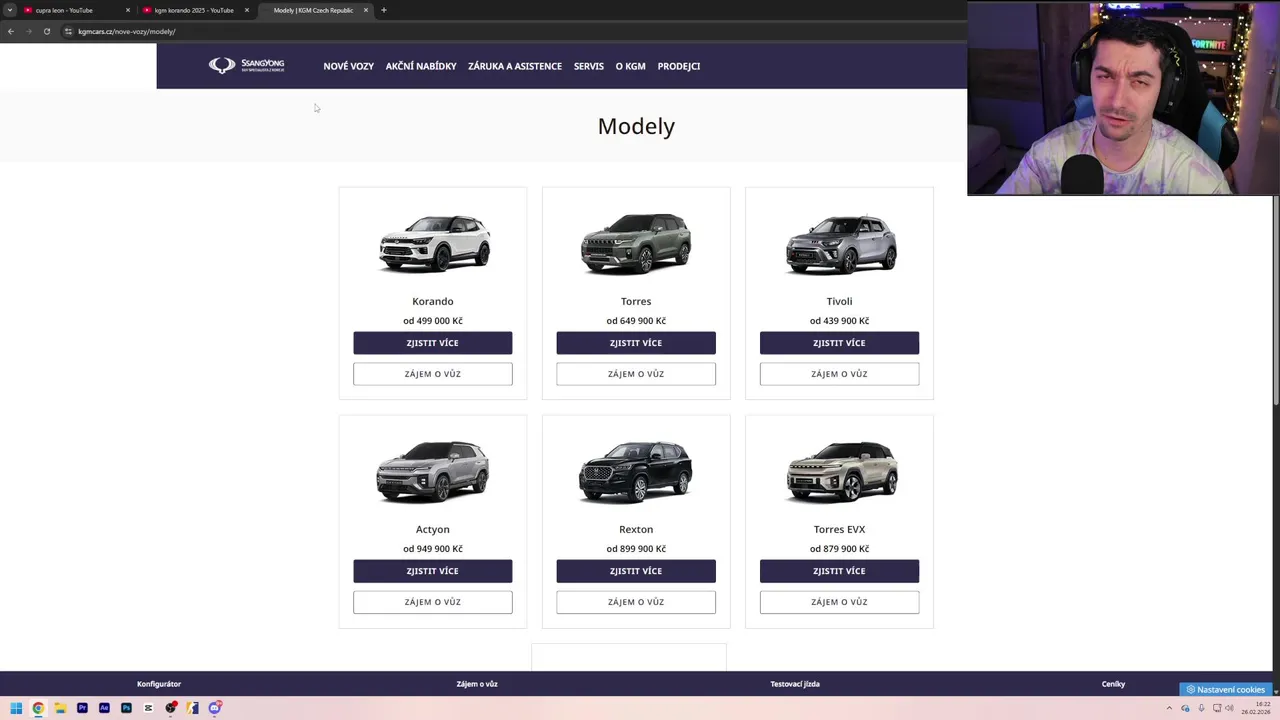Click ZJISTIT VÍCE for Rexton

pos(636,571)
